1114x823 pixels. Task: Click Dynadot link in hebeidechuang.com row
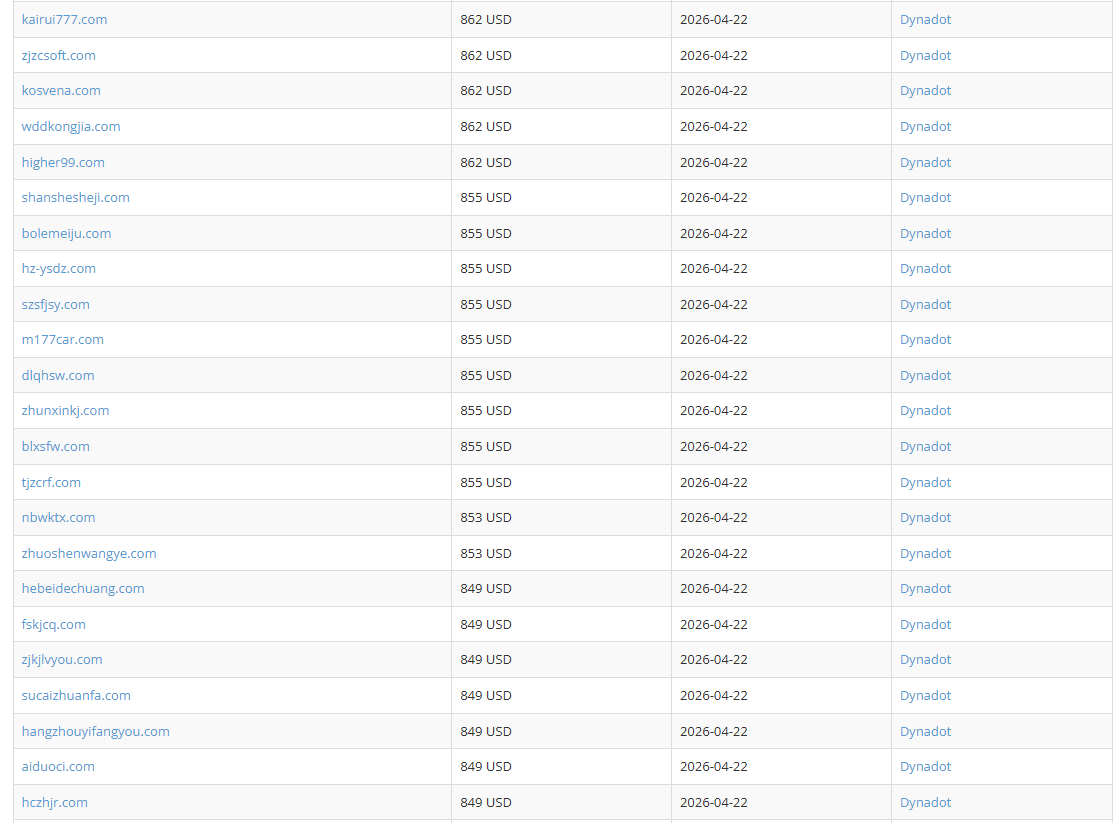point(925,589)
